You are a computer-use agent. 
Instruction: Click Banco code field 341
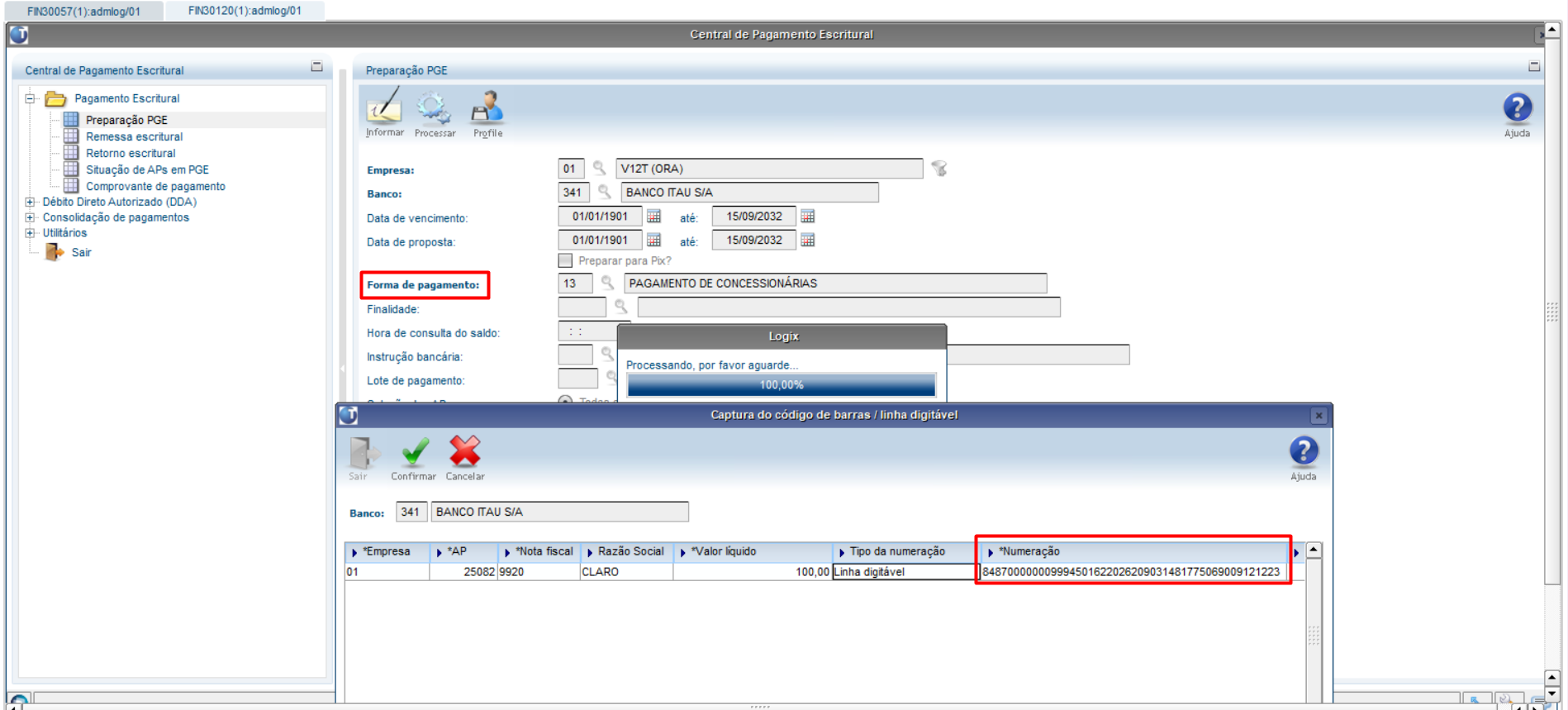click(573, 193)
